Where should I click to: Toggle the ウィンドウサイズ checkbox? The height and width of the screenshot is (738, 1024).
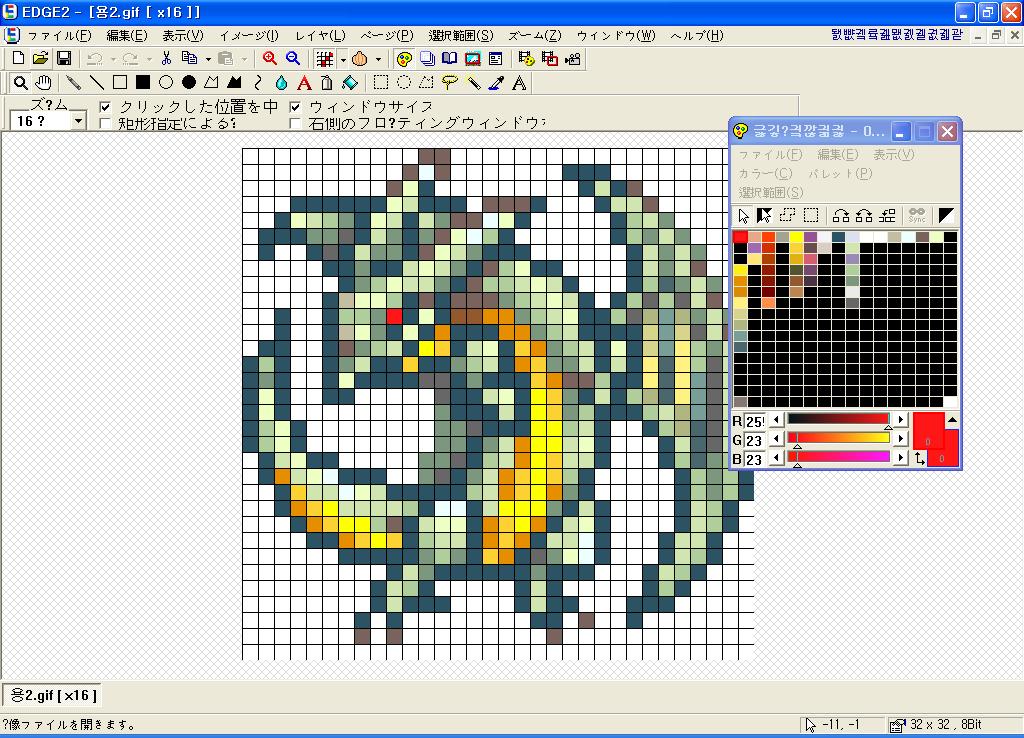pos(295,106)
